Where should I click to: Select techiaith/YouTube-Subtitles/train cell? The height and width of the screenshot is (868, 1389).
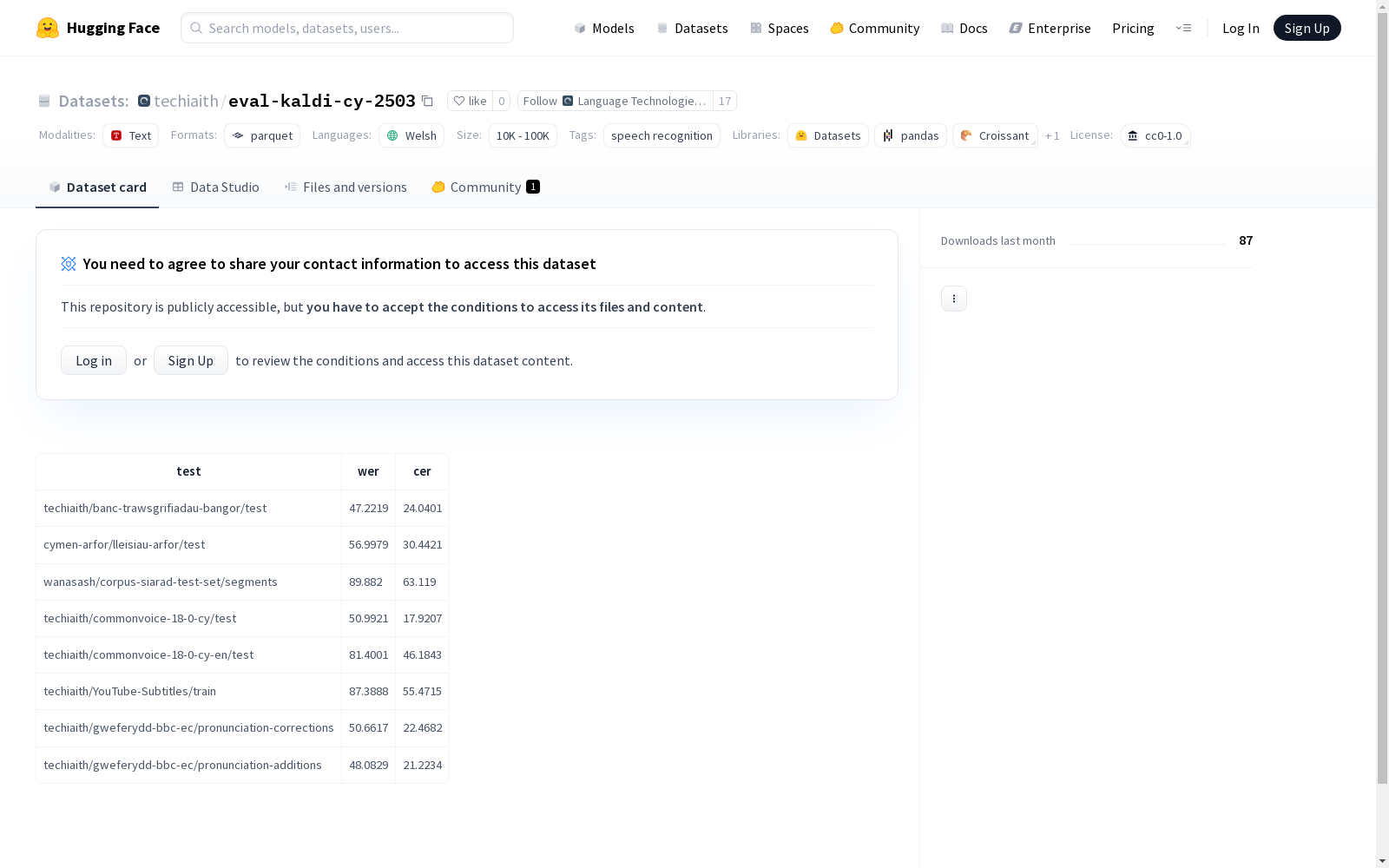[188, 691]
